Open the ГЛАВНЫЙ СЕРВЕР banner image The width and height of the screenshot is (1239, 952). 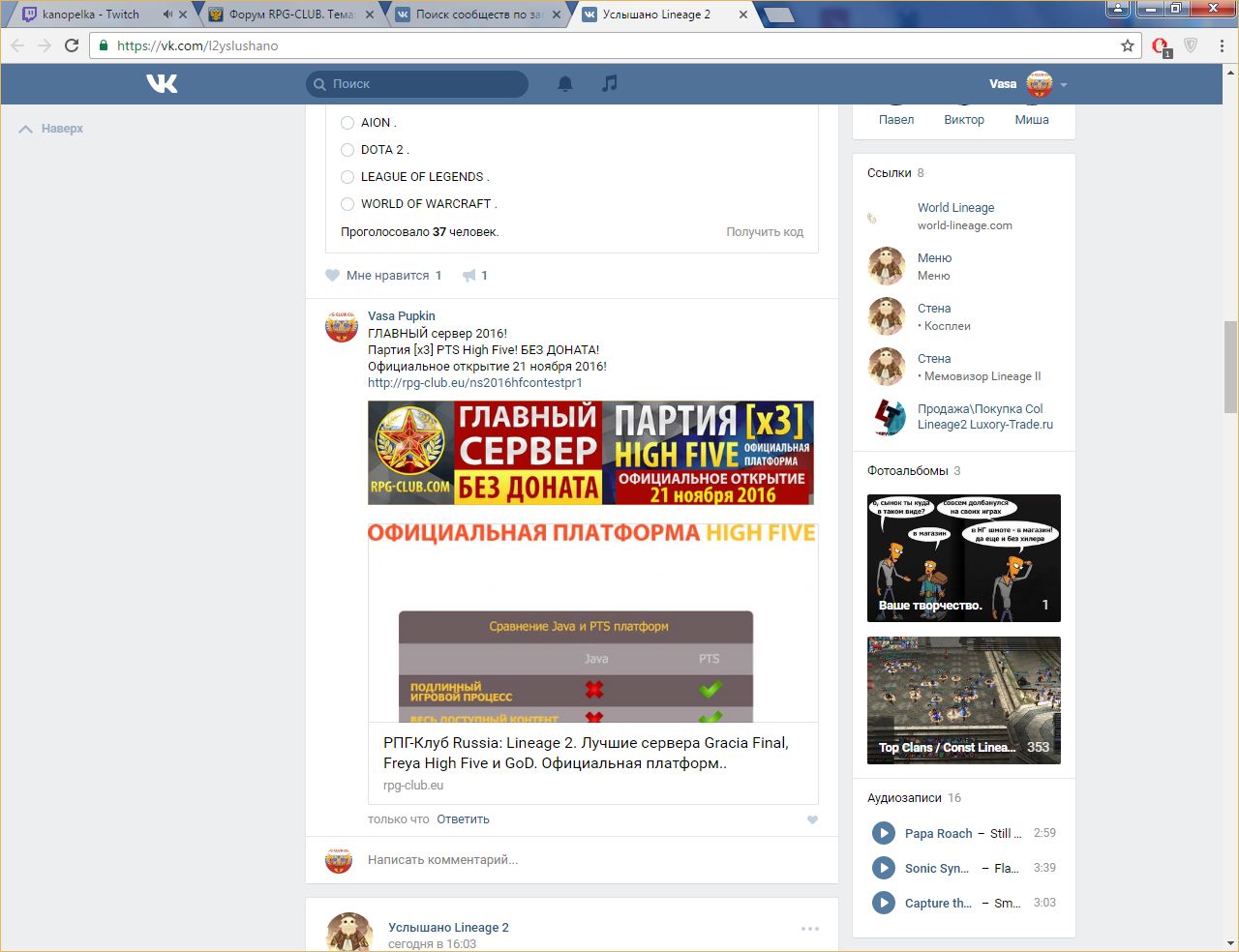click(590, 453)
